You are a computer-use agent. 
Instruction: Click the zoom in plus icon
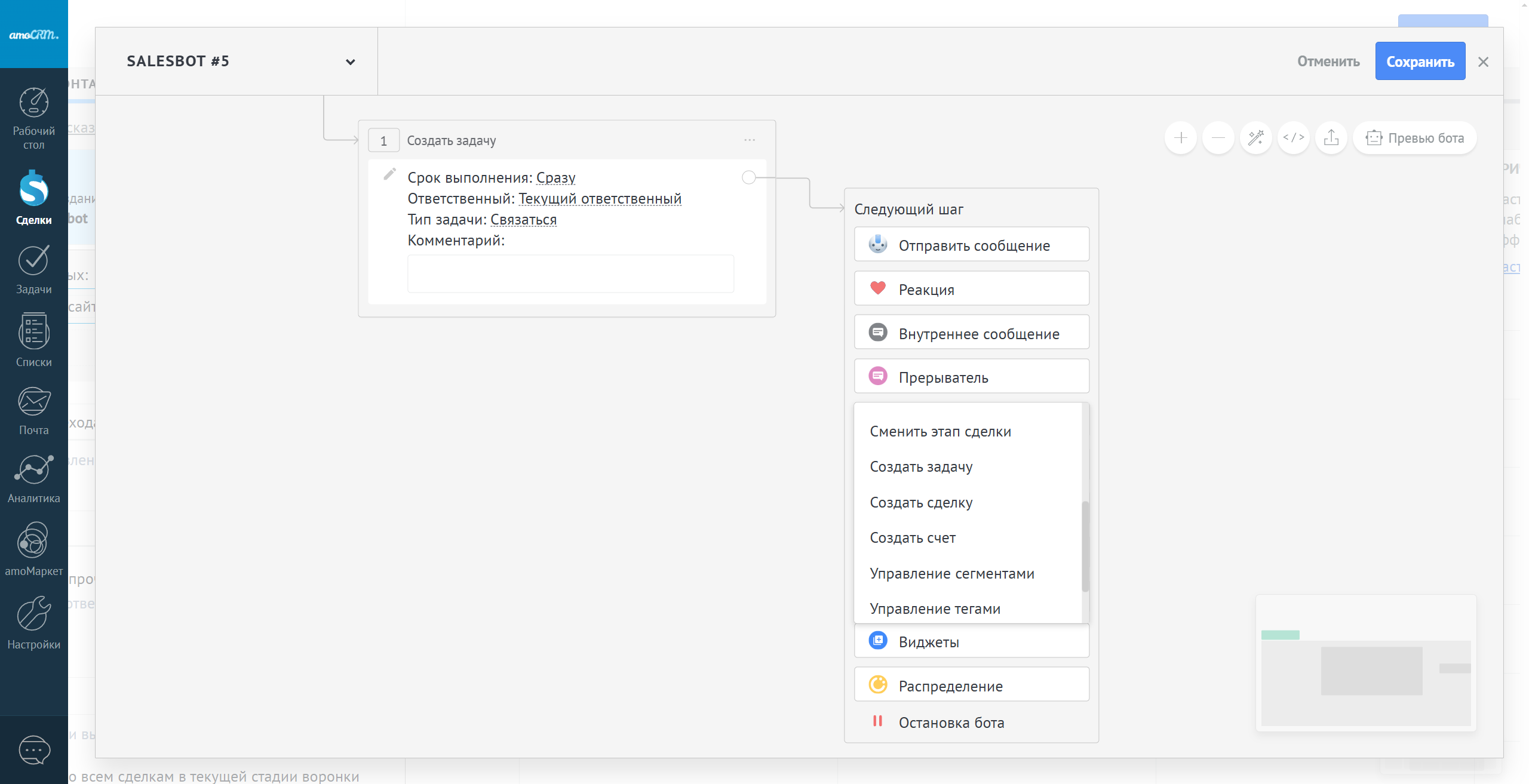click(x=1180, y=138)
